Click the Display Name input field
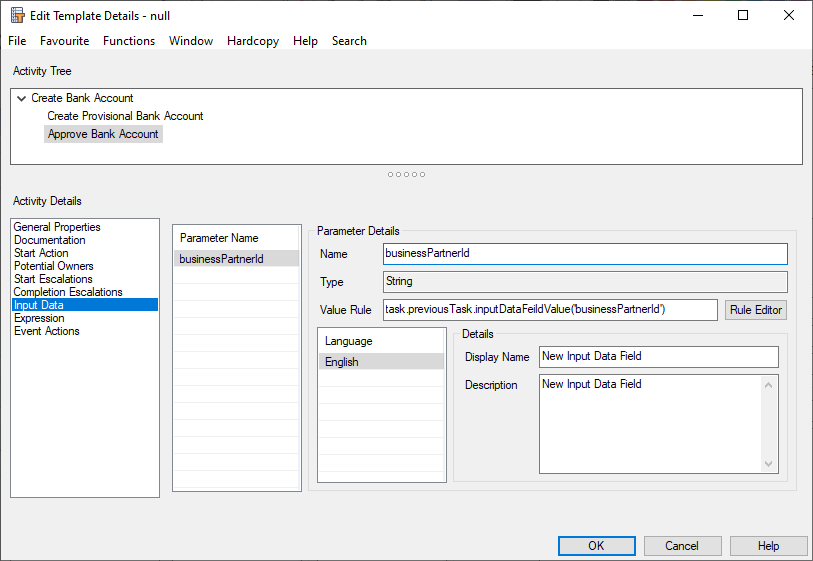 point(657,357)
